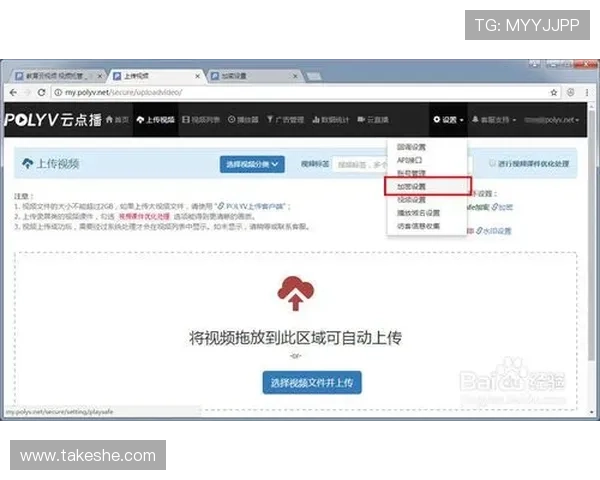Close the 上传视频 browser tab
This screenshot has height=480, width=600.
[197, 76]
